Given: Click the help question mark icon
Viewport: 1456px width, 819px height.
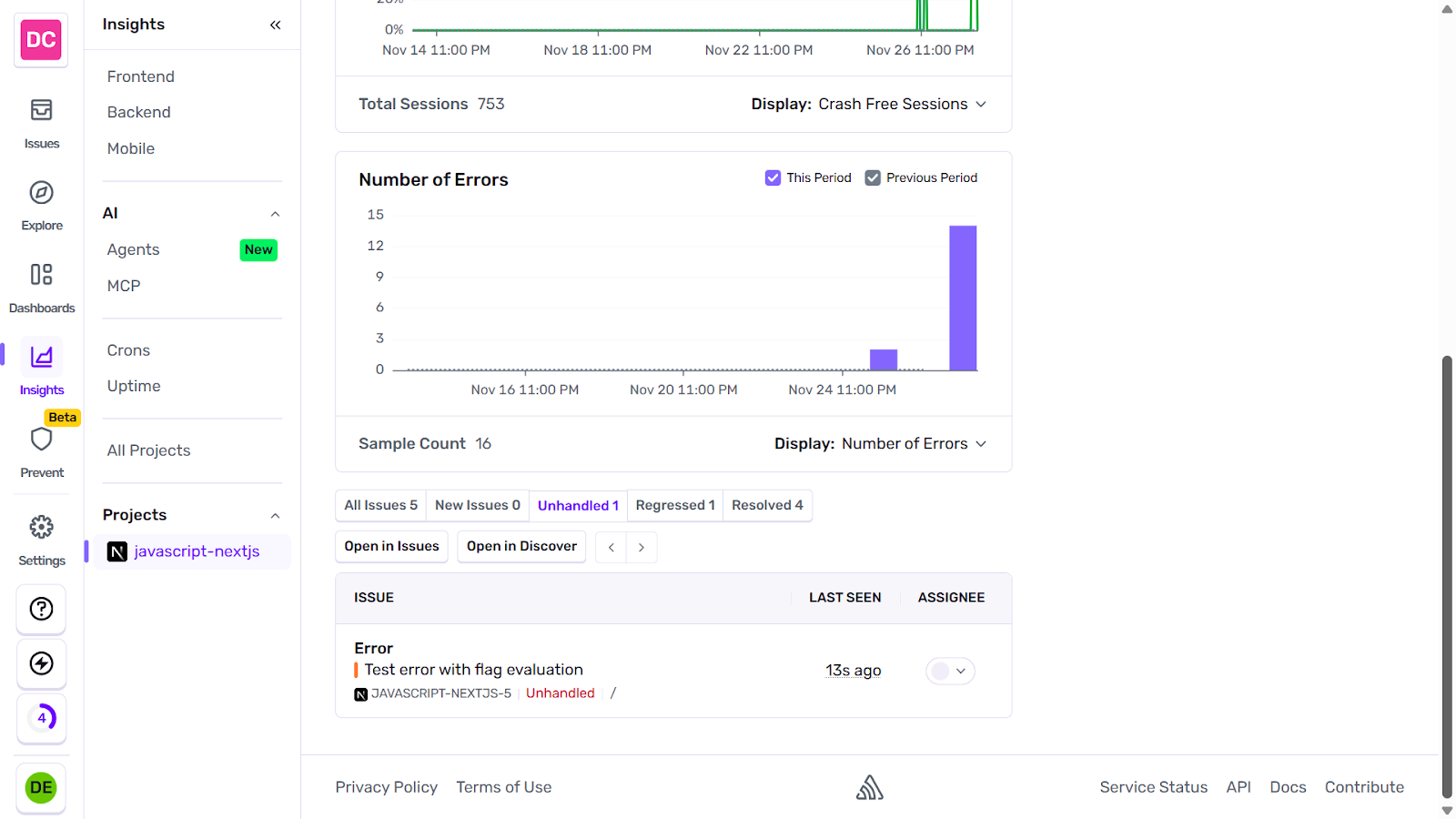Looking at the screenshot, I should [41, 609].
